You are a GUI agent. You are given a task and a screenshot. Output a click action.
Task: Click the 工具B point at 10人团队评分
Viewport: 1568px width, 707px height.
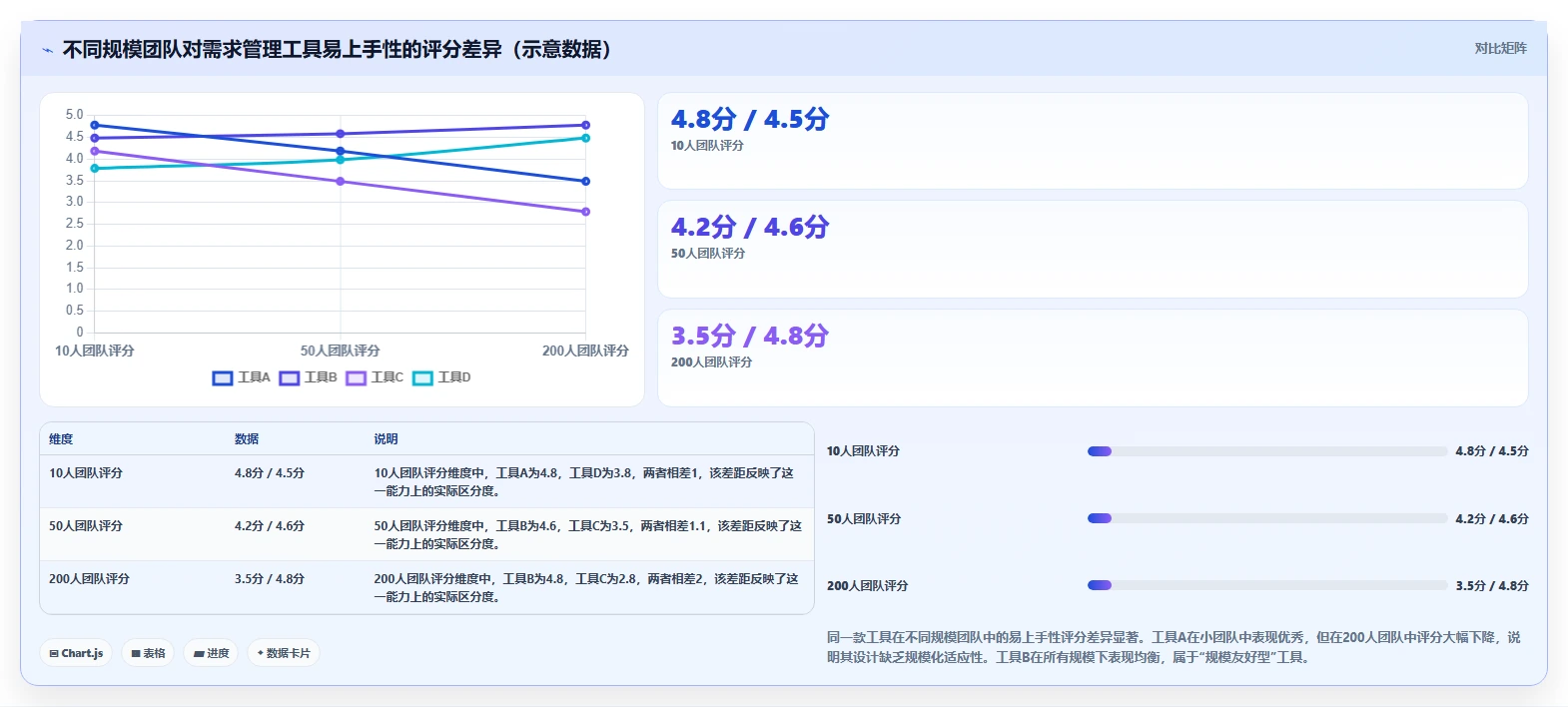point(95,138)
